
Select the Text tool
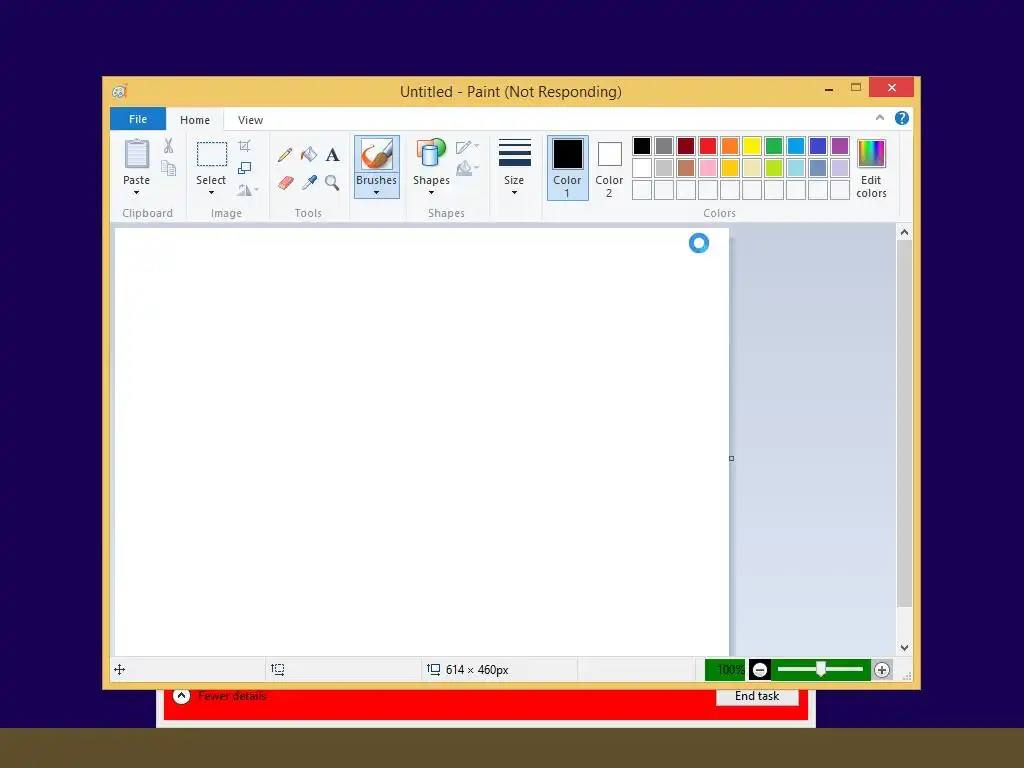coord(332,155)
